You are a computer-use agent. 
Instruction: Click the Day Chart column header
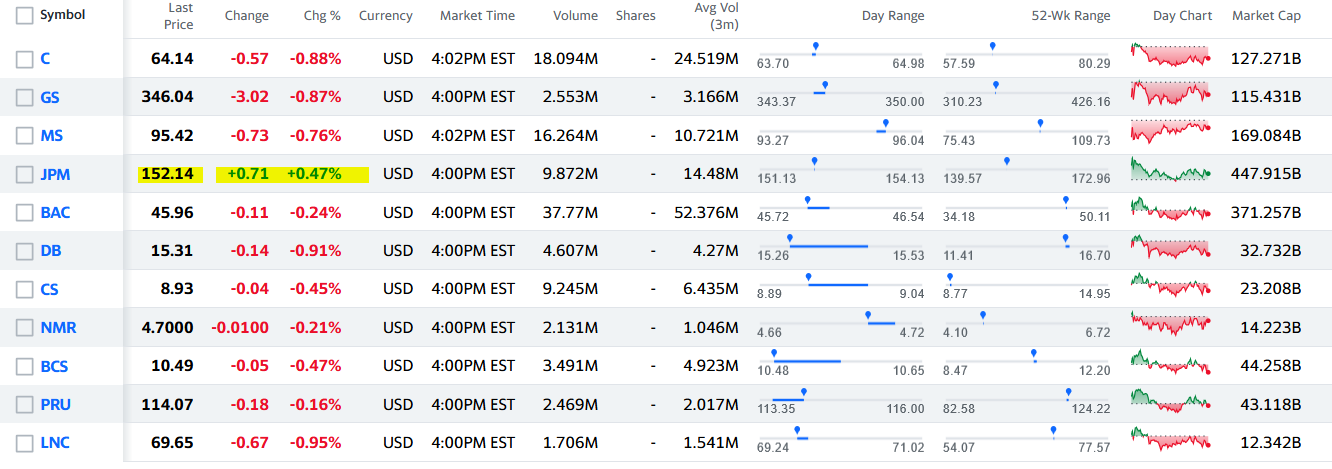coord(1182,16)
